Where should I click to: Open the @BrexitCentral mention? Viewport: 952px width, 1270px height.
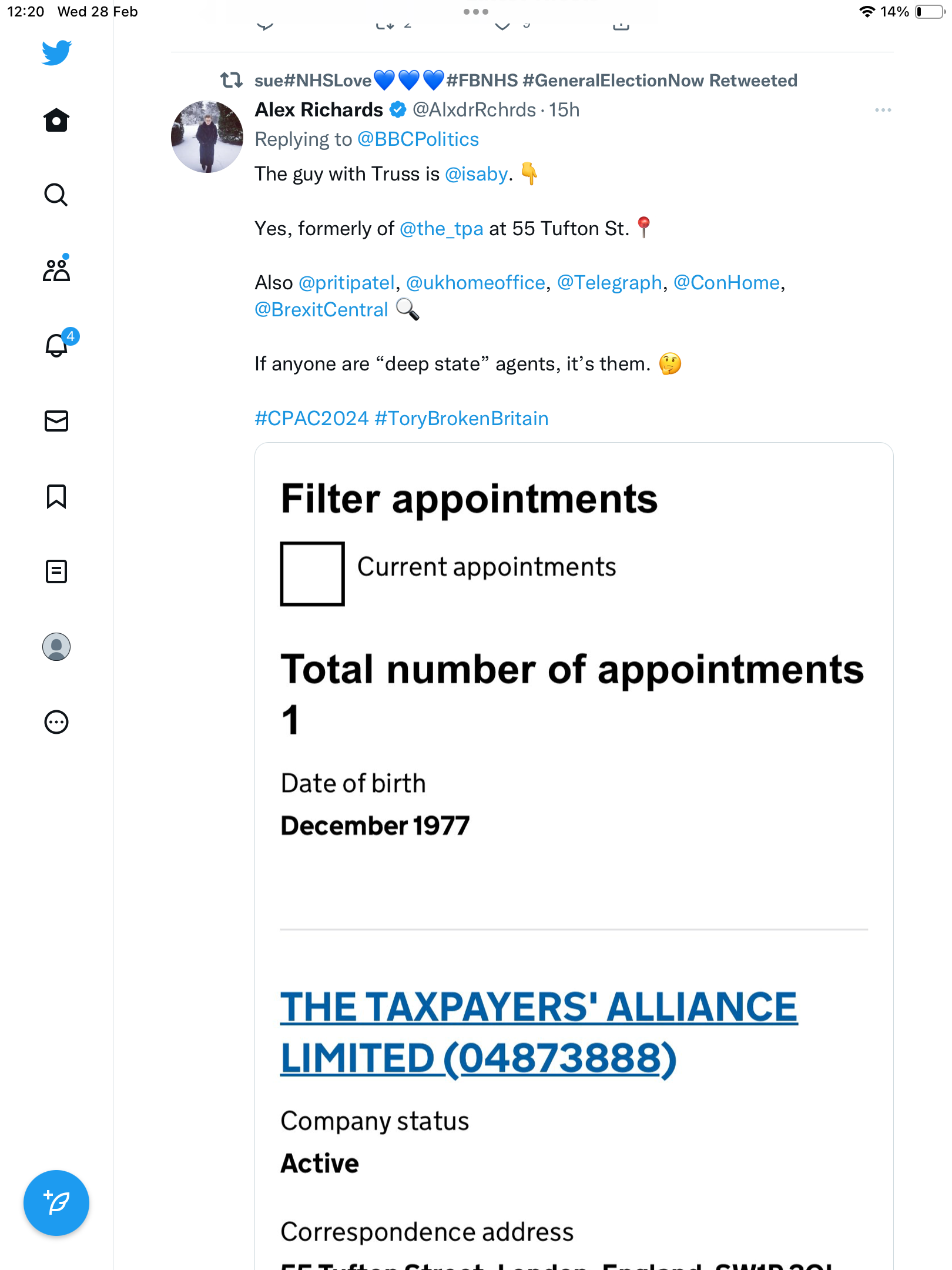tap(321, 310)
